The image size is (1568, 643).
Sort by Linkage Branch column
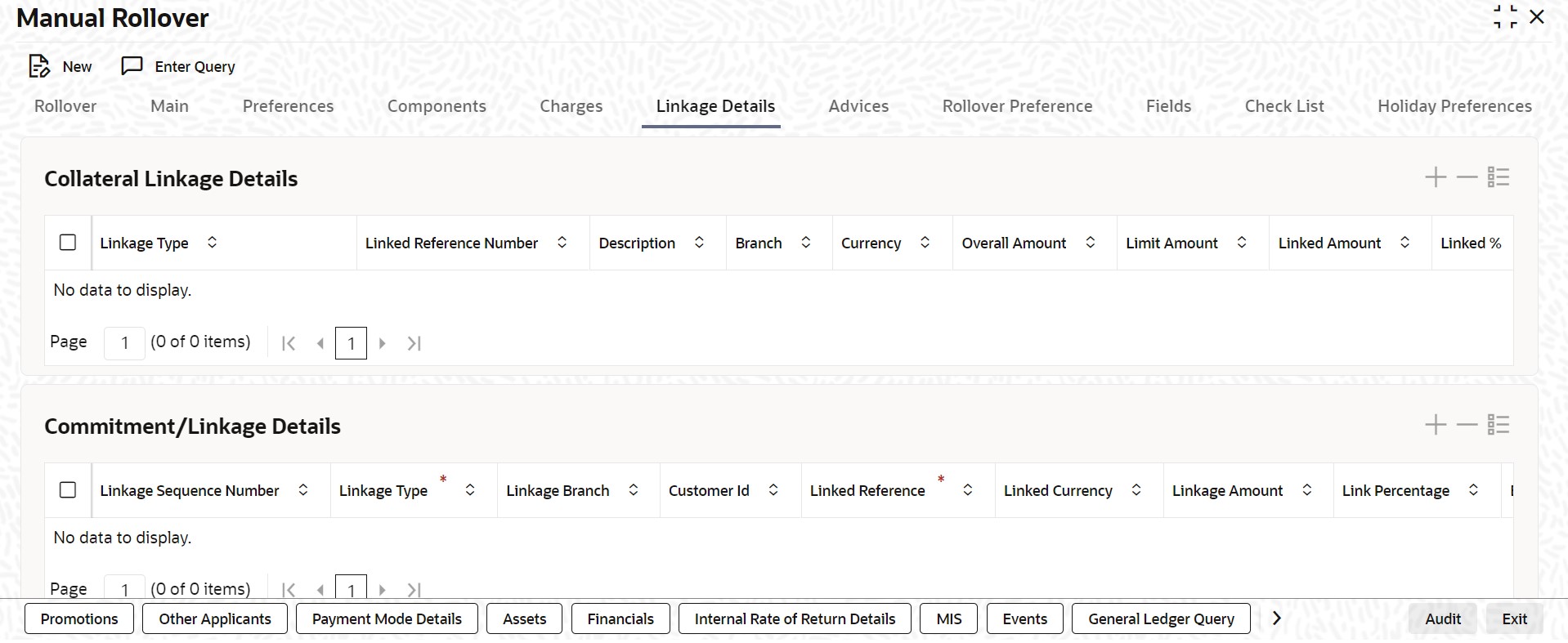pyautogui.click(x=633, y=490)
